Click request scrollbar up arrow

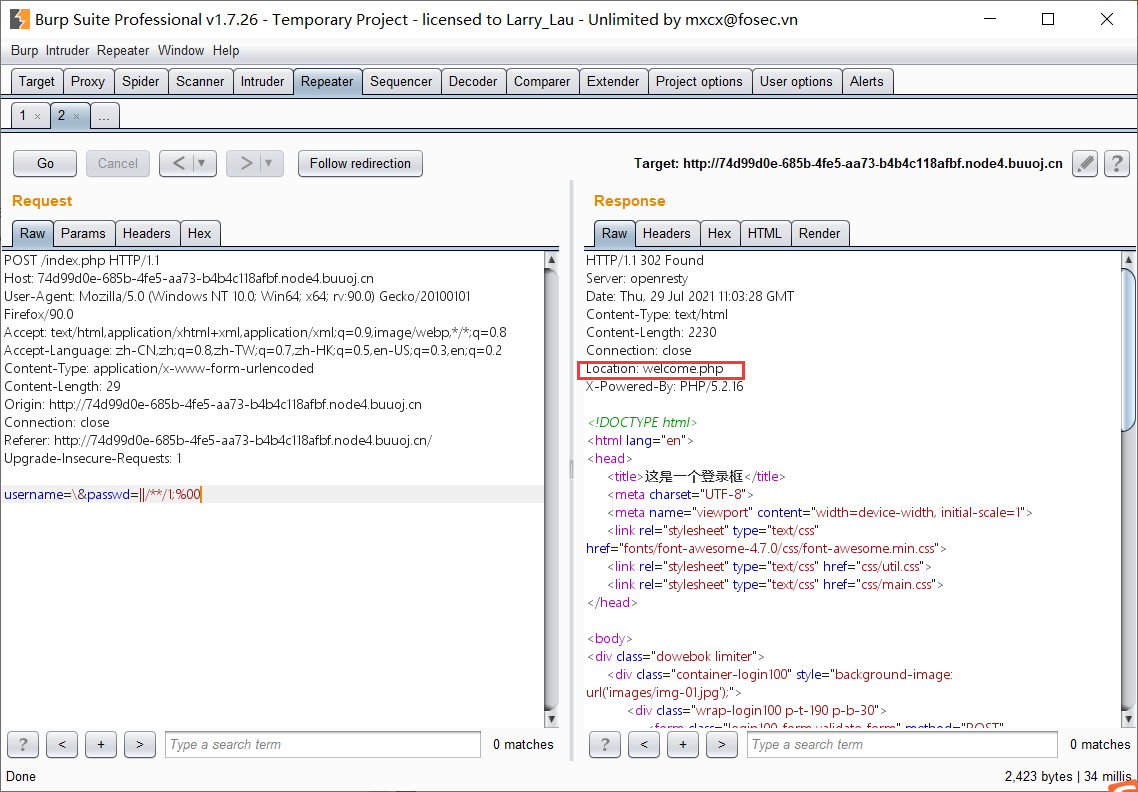click(x=552, y=260)
